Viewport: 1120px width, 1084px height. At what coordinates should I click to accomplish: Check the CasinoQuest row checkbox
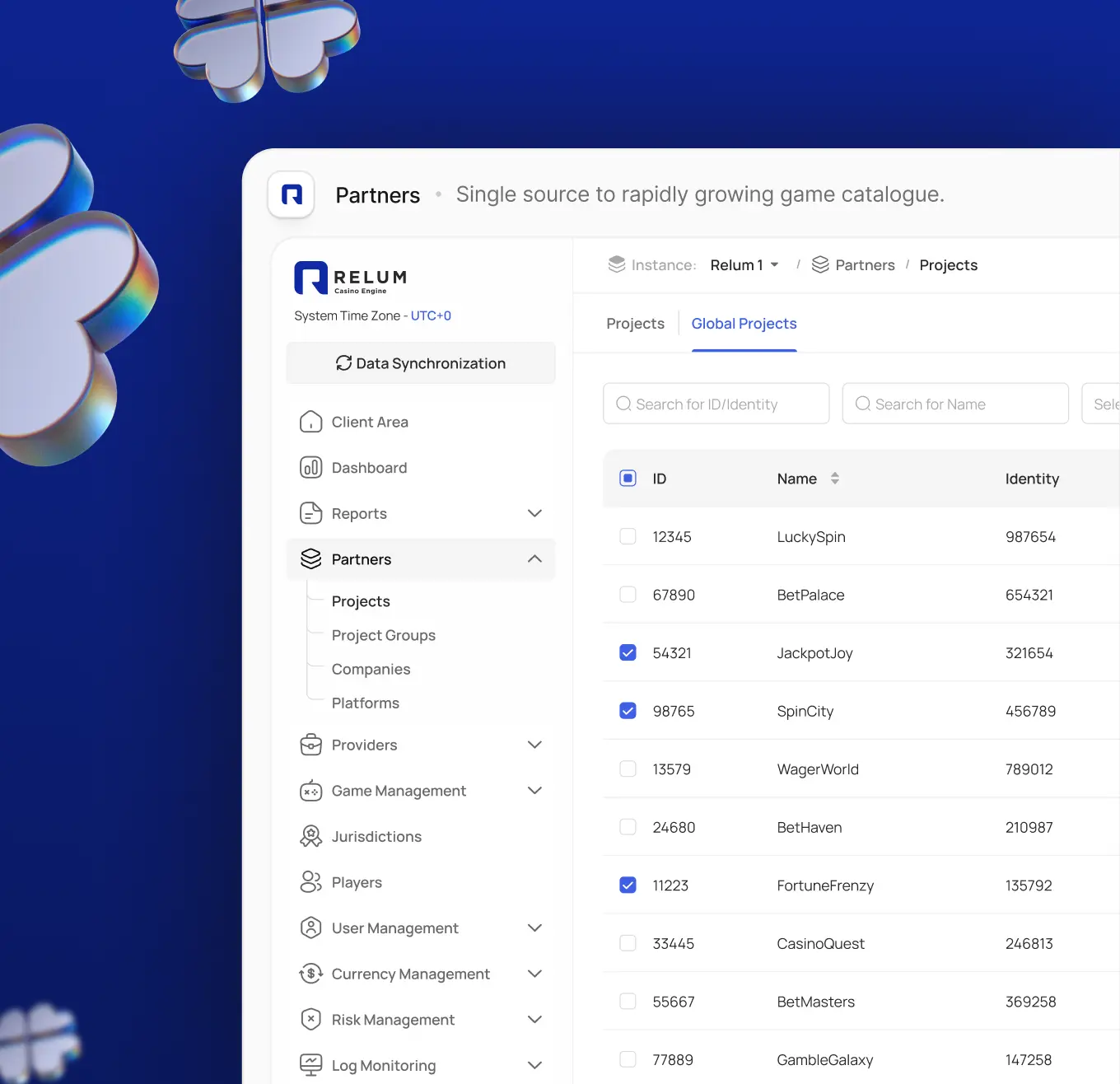pos(628,943)
